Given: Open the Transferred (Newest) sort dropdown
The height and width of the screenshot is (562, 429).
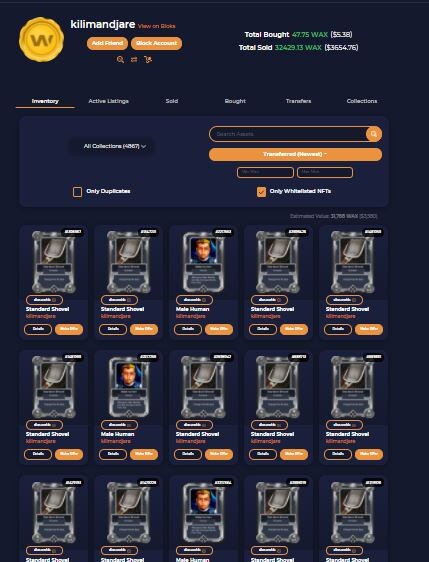Looking at the screenshot, I should 295,154.
